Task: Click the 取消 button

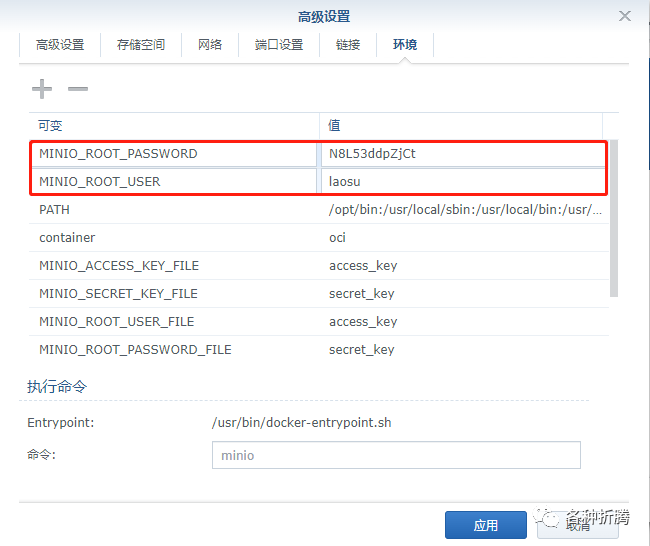Action: coord(578,525)
